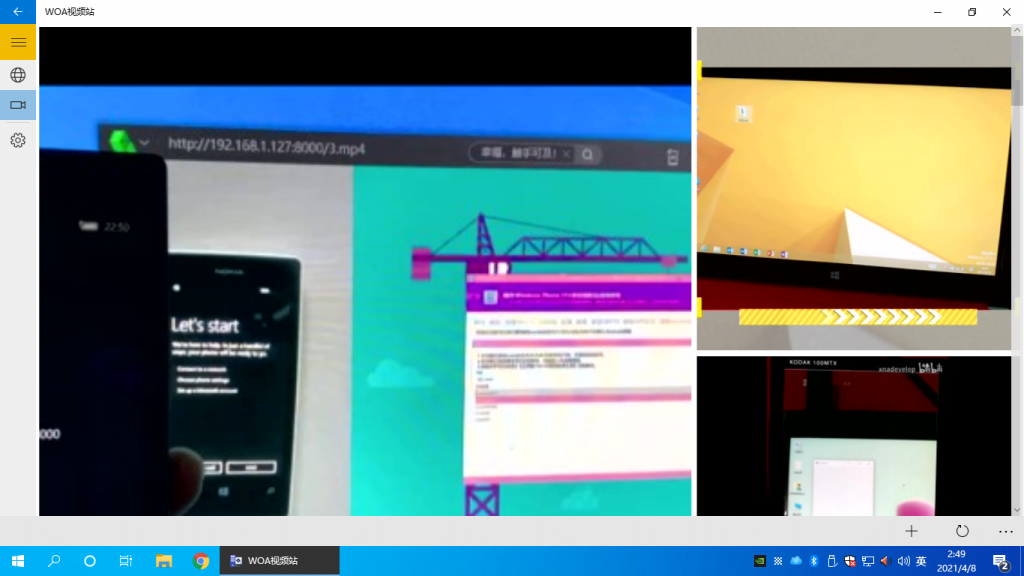Click the taskbar search magnifier icon
The height and width of the screenshot is (576, 1024).
54,561
